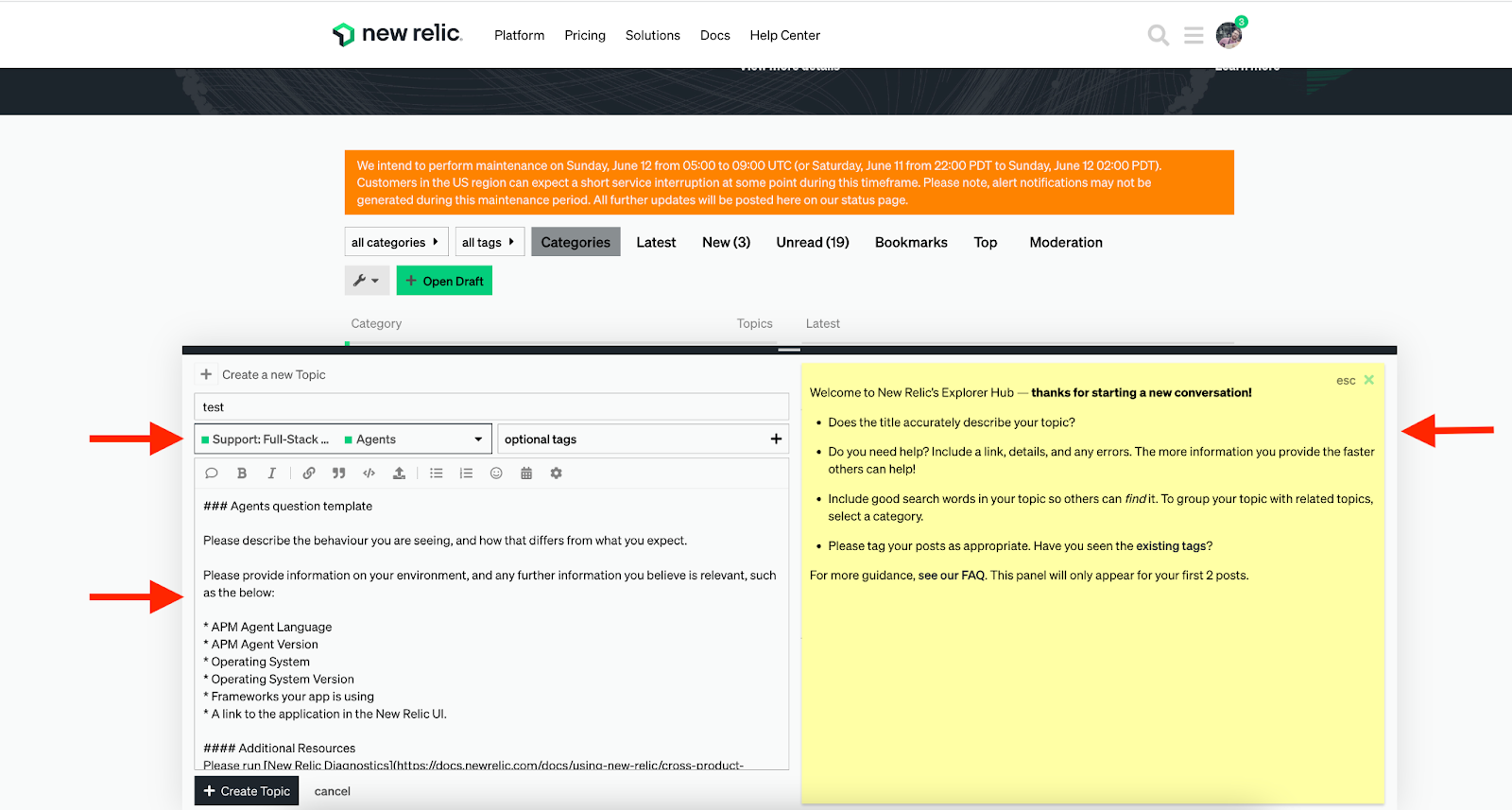The height and width of the screenshot is (810, 1512).
Task: Expand the all tags filter dropdown
Action: tap(490, 242)
